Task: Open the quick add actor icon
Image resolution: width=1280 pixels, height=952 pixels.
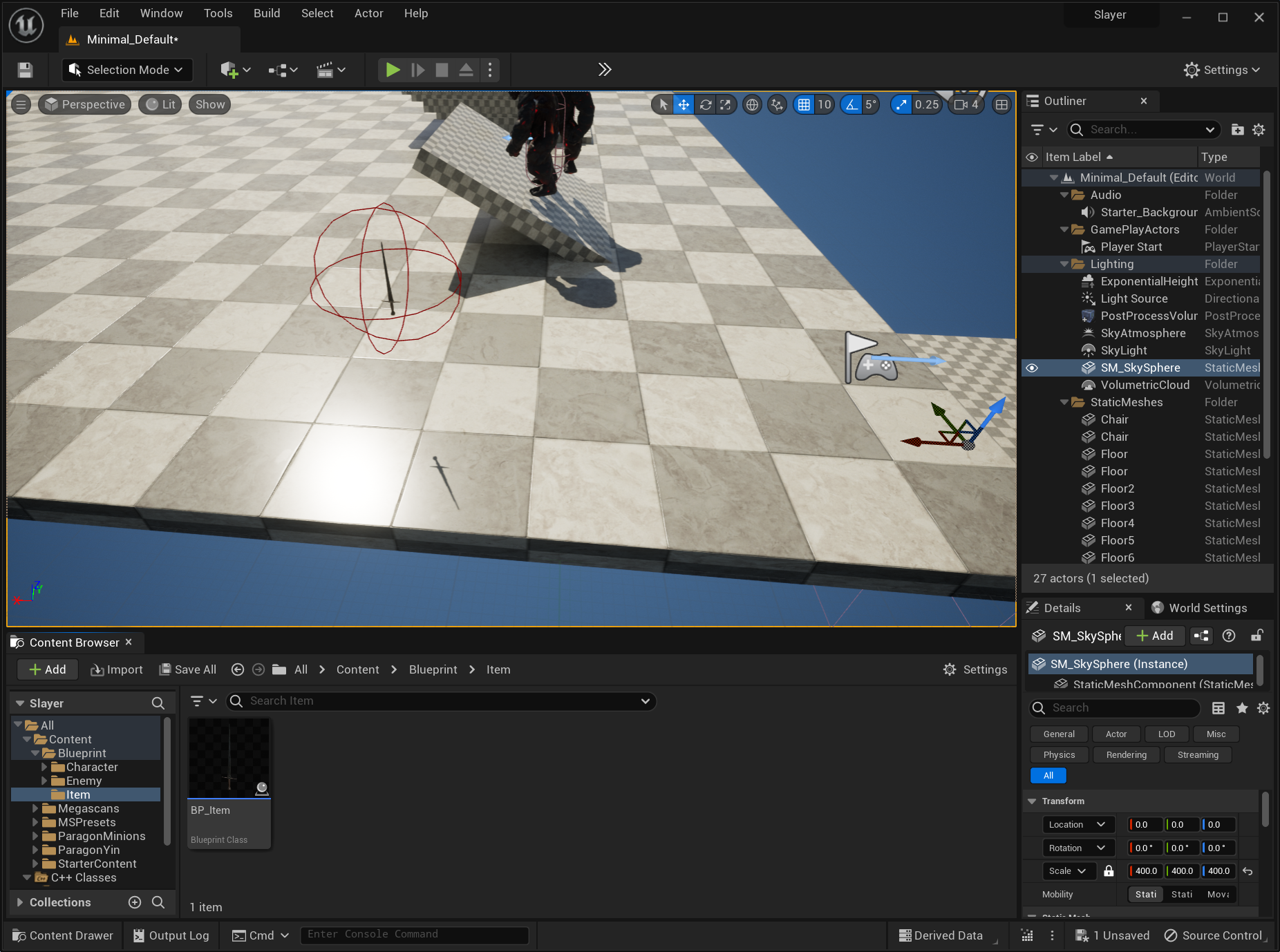Action: coord(235,70)
